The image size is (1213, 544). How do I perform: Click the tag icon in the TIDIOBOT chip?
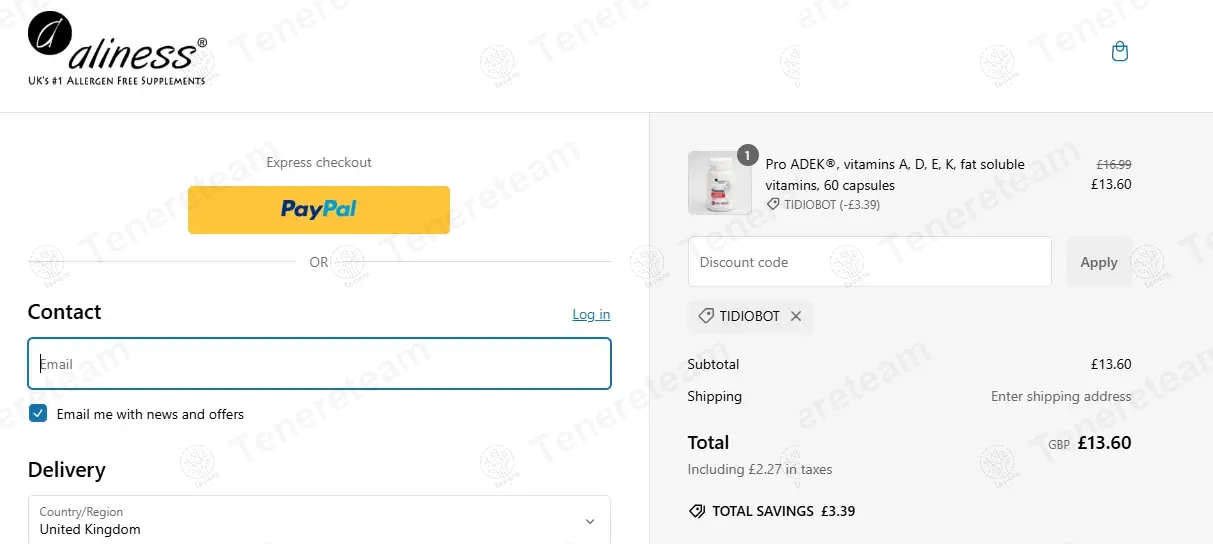(706, 316)
